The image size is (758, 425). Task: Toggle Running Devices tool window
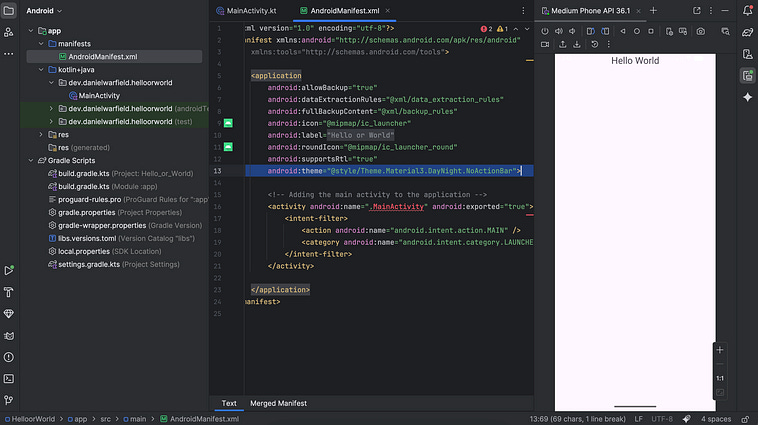coord(747,75)
